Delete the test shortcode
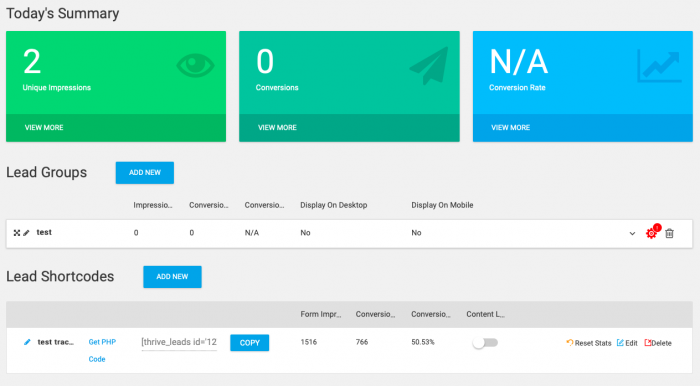Screen dimensions: 700x386 [658, 343]
